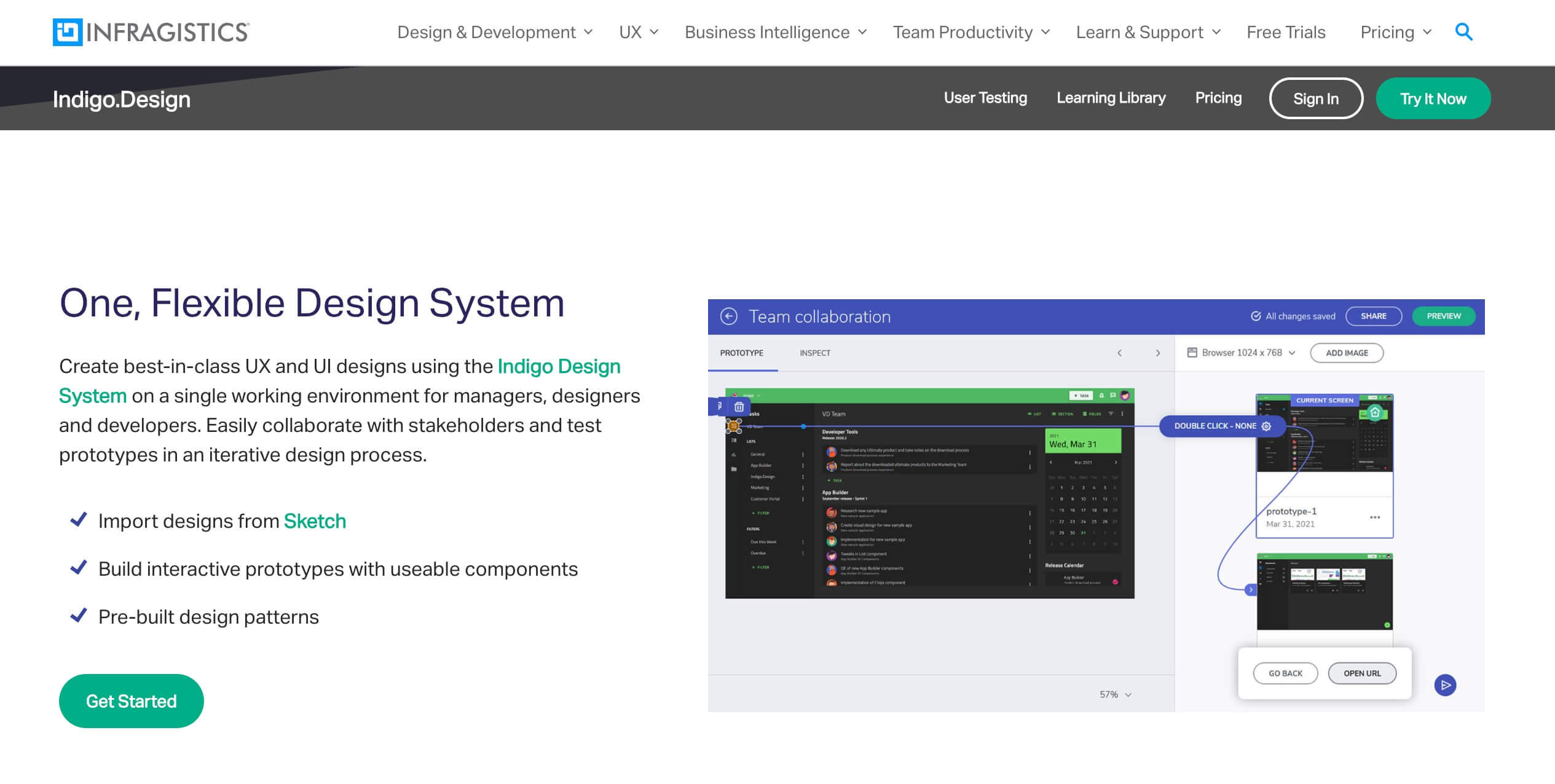Switch to the Inspect tab
This screenshot has width=1555, height=784.
click(814, 353)
